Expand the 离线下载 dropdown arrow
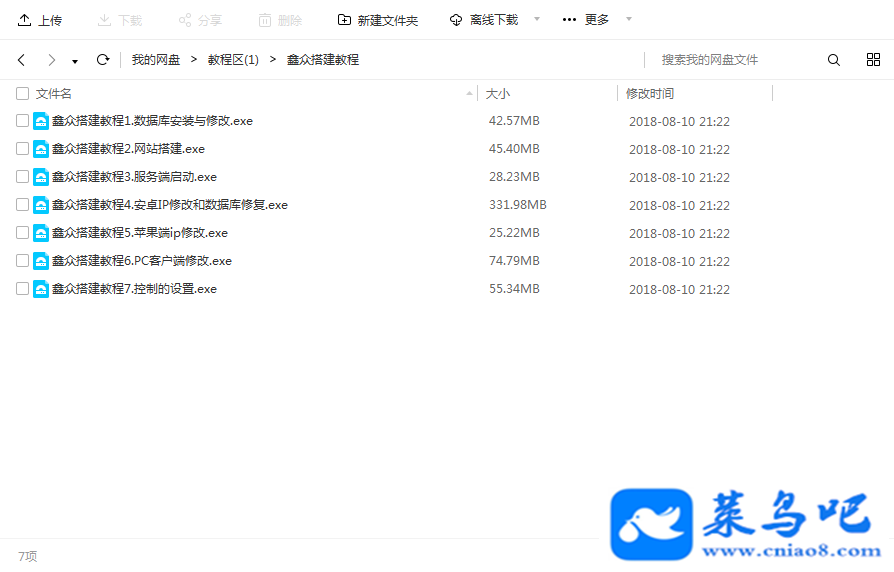The width and height of the screenshot is (894, 572). 537,19
